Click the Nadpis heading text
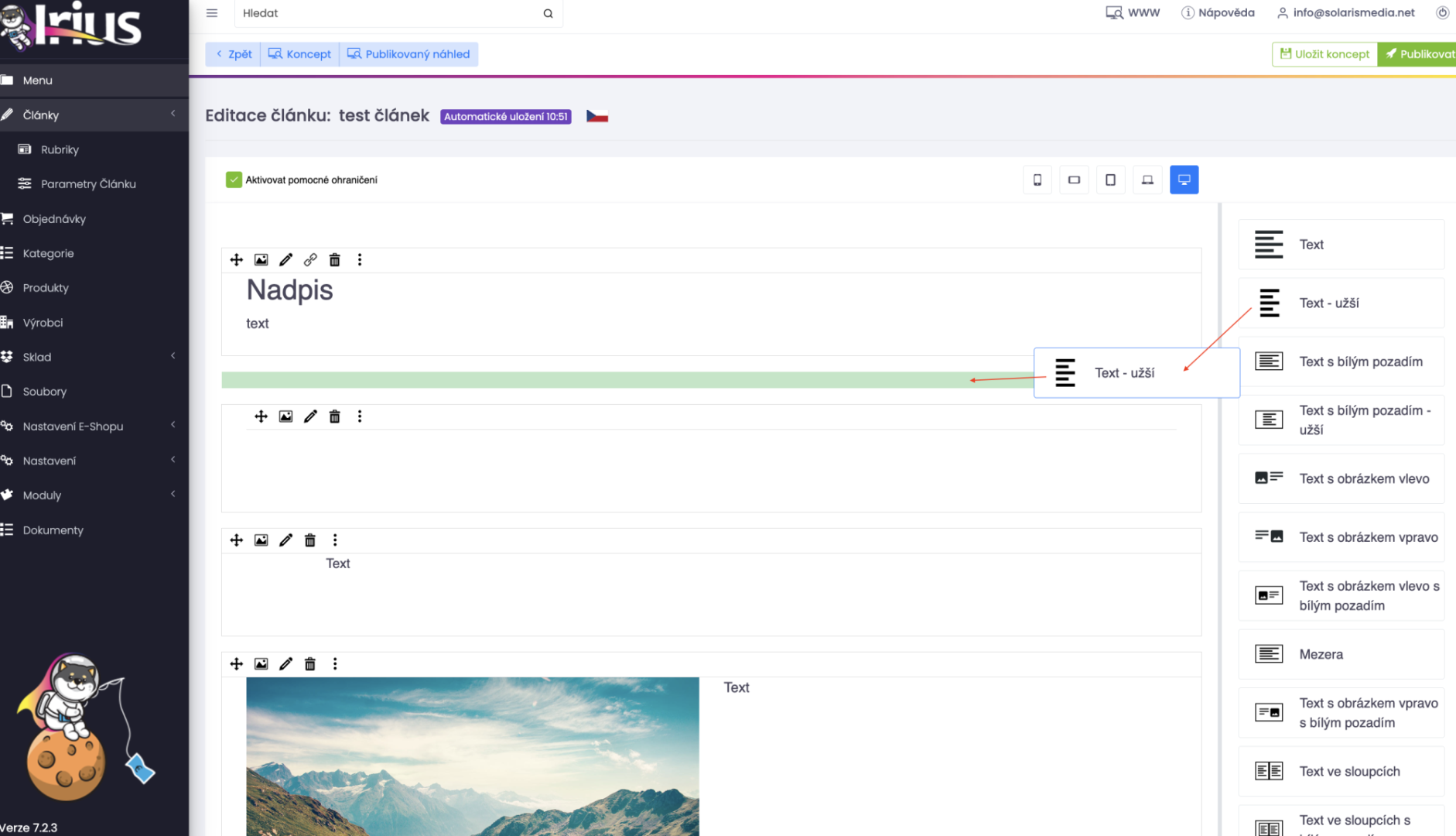The width and height of the screenshot is (1456, 836). (289, 290)
